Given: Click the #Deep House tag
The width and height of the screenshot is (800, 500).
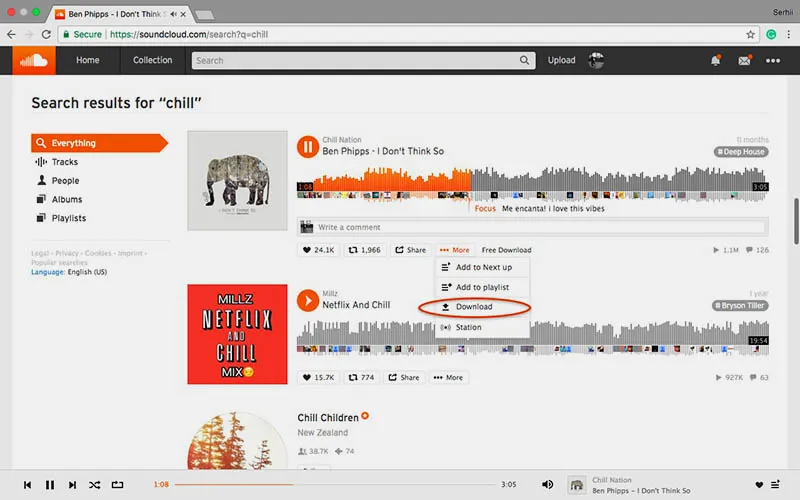Looking at the screenshot, I should 741,152.
